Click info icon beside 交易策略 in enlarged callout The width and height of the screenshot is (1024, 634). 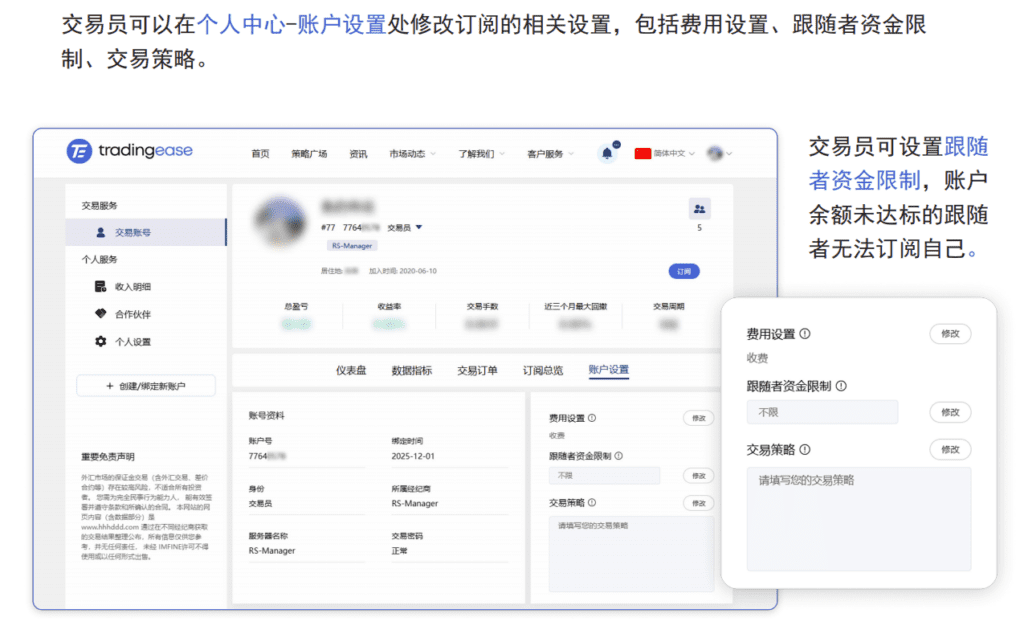pos(805,450)
